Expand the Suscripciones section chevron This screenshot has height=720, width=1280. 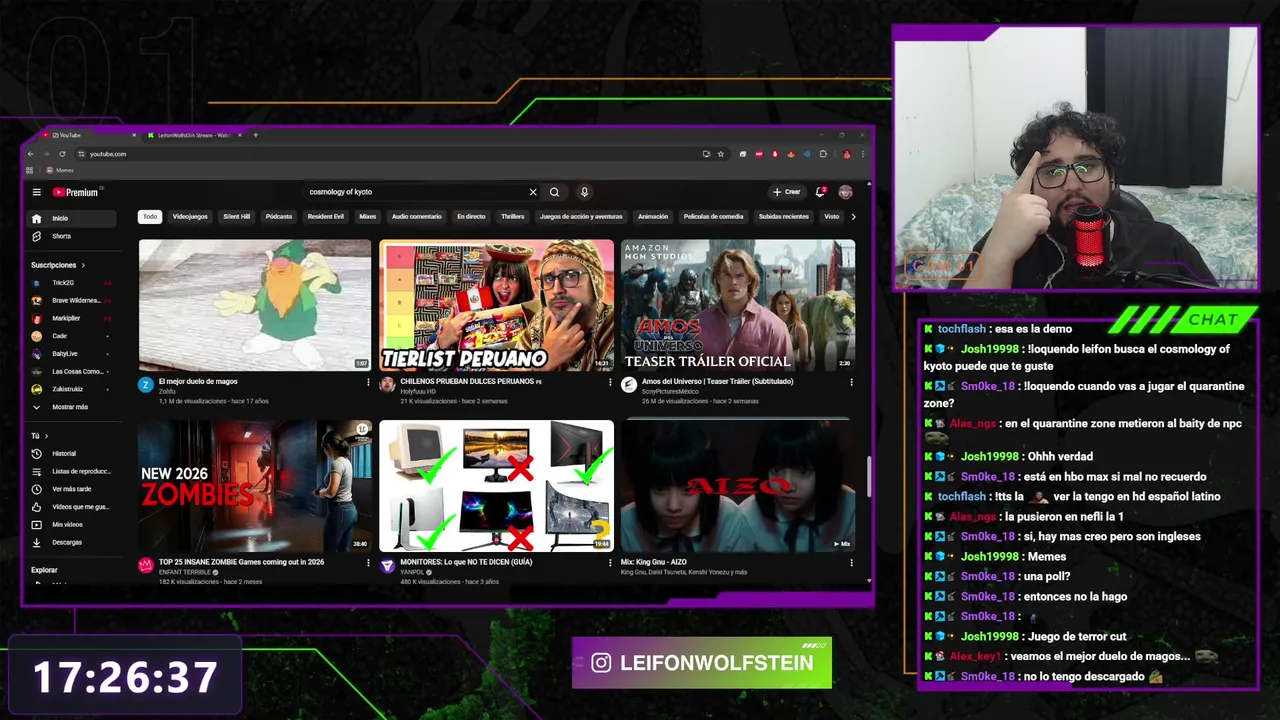83,265
